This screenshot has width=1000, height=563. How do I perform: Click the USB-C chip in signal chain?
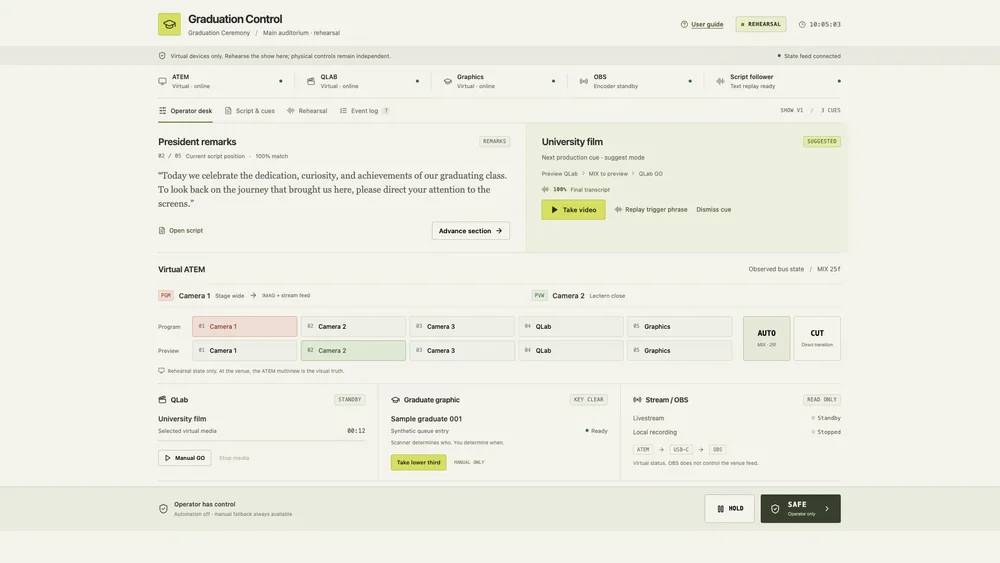[x=681, y=450]
